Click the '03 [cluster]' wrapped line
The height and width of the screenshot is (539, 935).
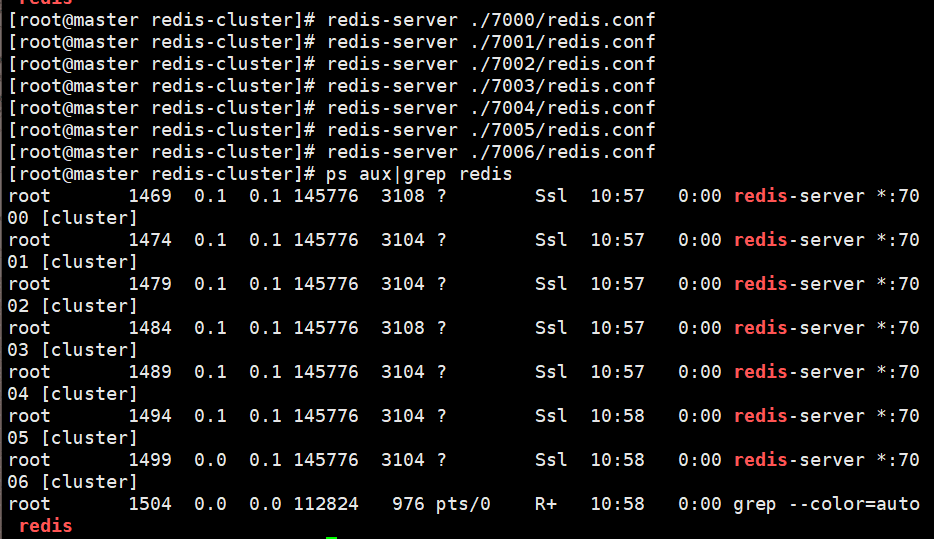pyautogui.click(x=72, y=351)
